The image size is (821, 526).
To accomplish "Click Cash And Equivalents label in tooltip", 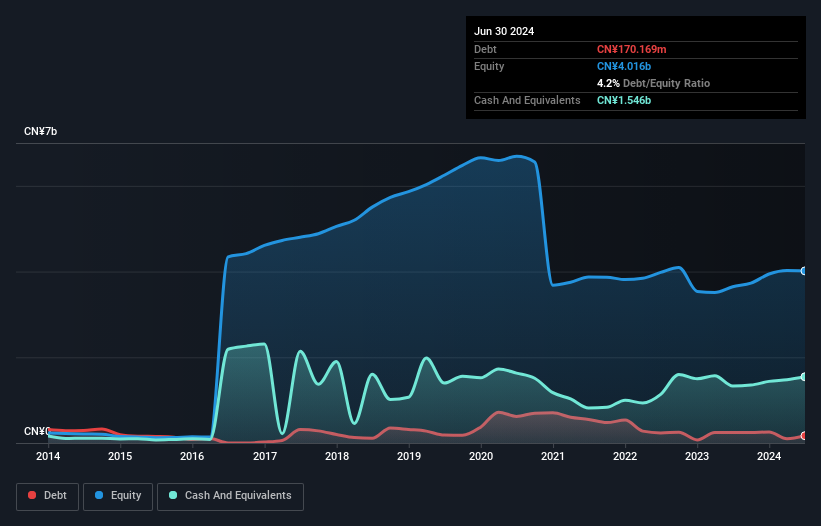I will coord(527,100).
